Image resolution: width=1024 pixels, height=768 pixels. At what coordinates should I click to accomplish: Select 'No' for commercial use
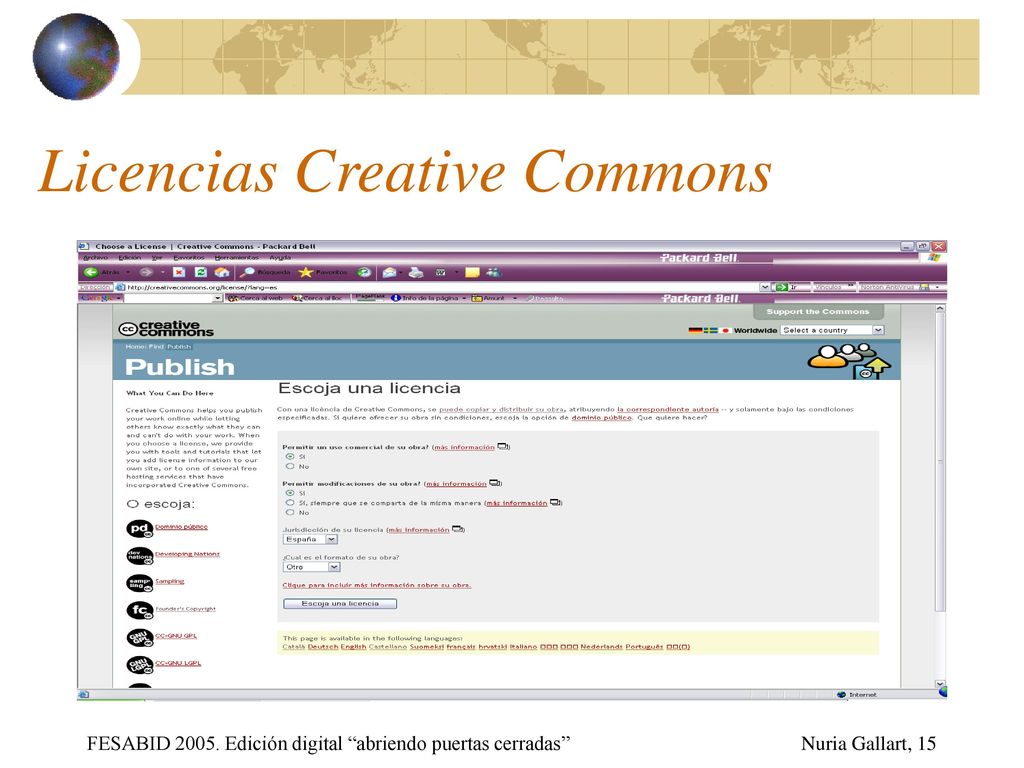click(290, 466)
